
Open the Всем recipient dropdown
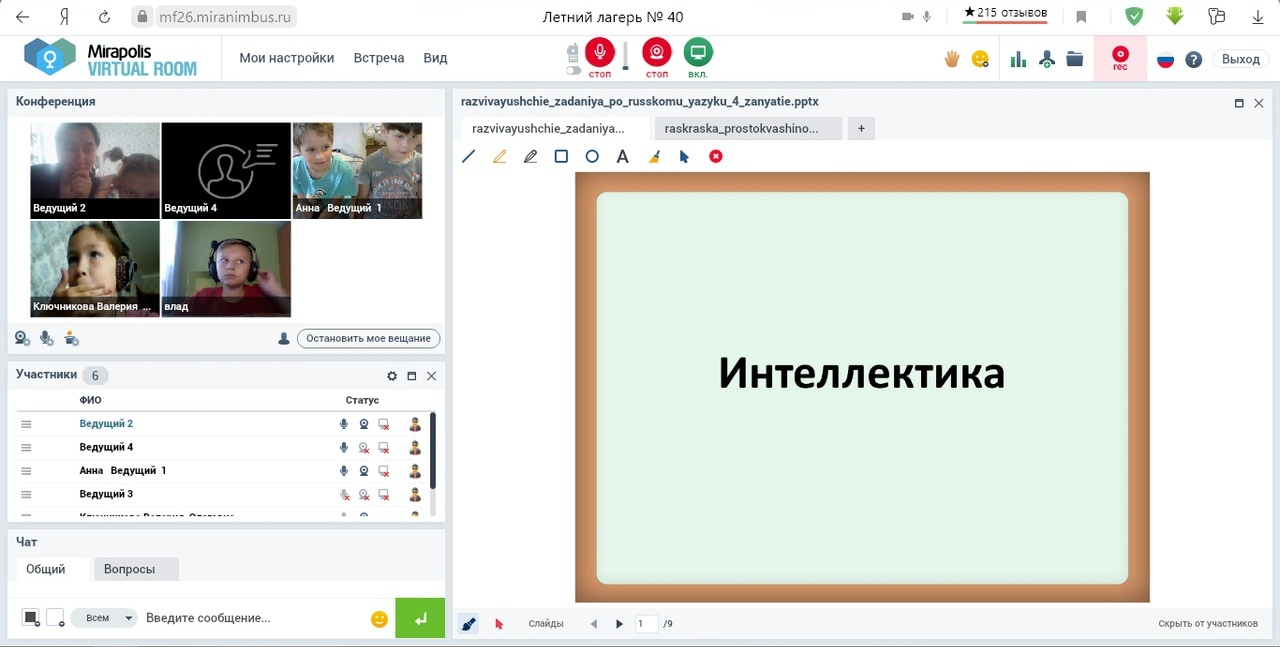click(103, 618)
